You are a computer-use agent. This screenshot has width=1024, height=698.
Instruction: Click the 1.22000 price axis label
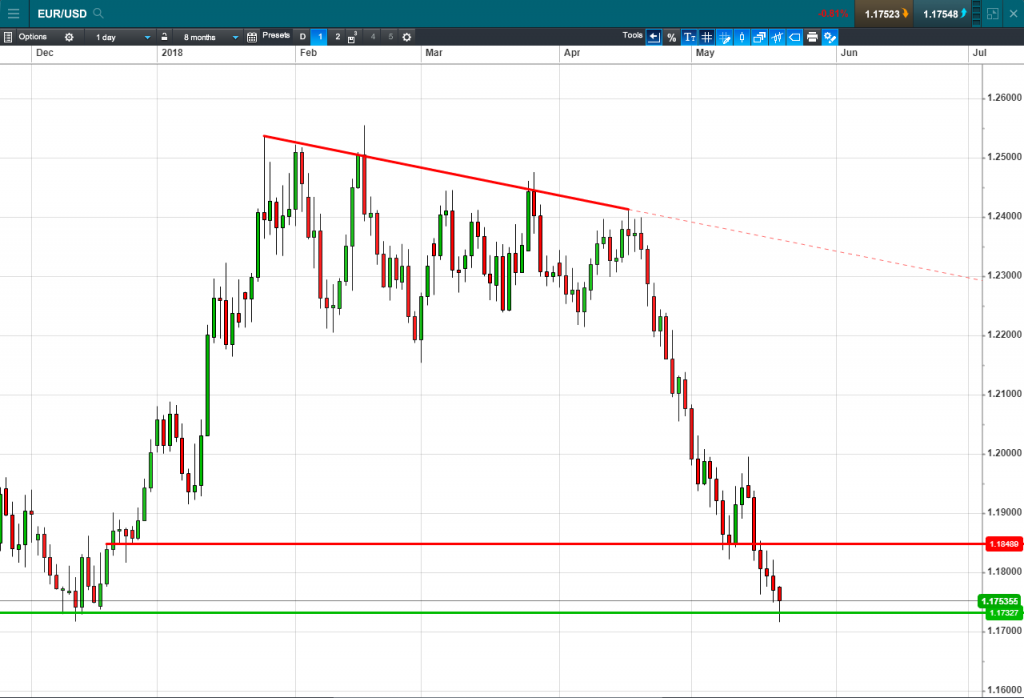click(x=1004, y=335)
